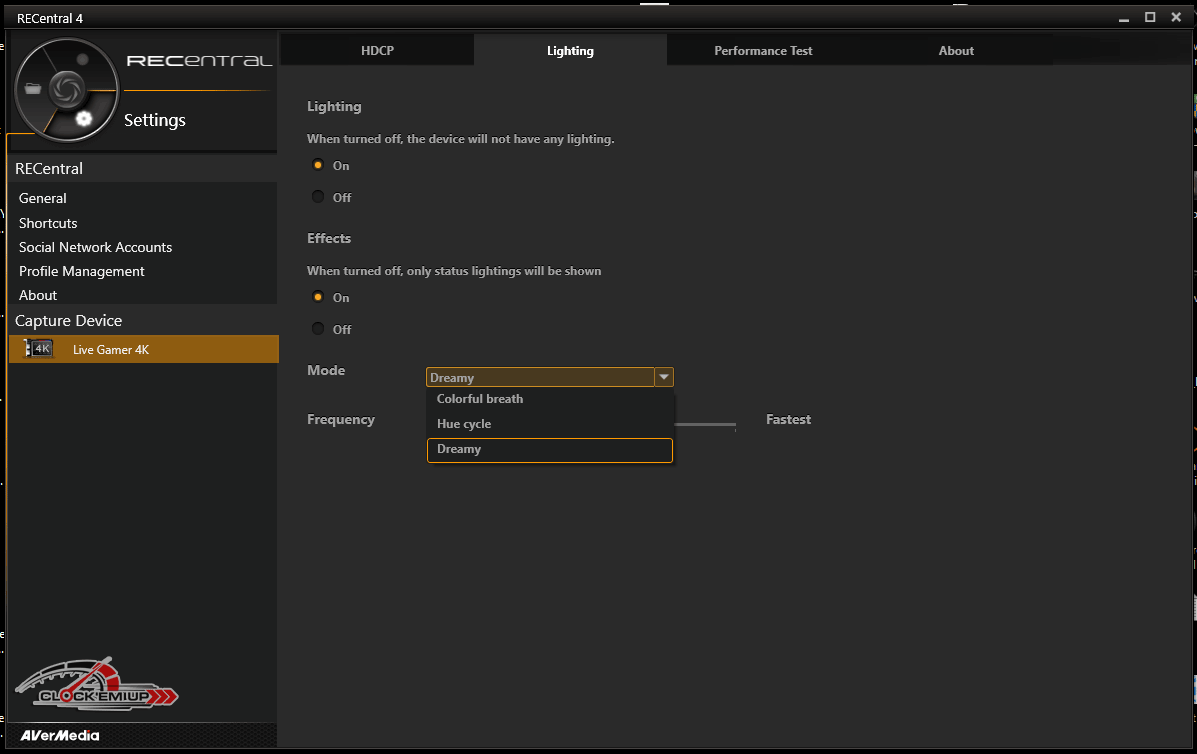Turn Lighting off with the Off radio
The height and width of the screenshot is (754, 1197).
click(318, 197)
